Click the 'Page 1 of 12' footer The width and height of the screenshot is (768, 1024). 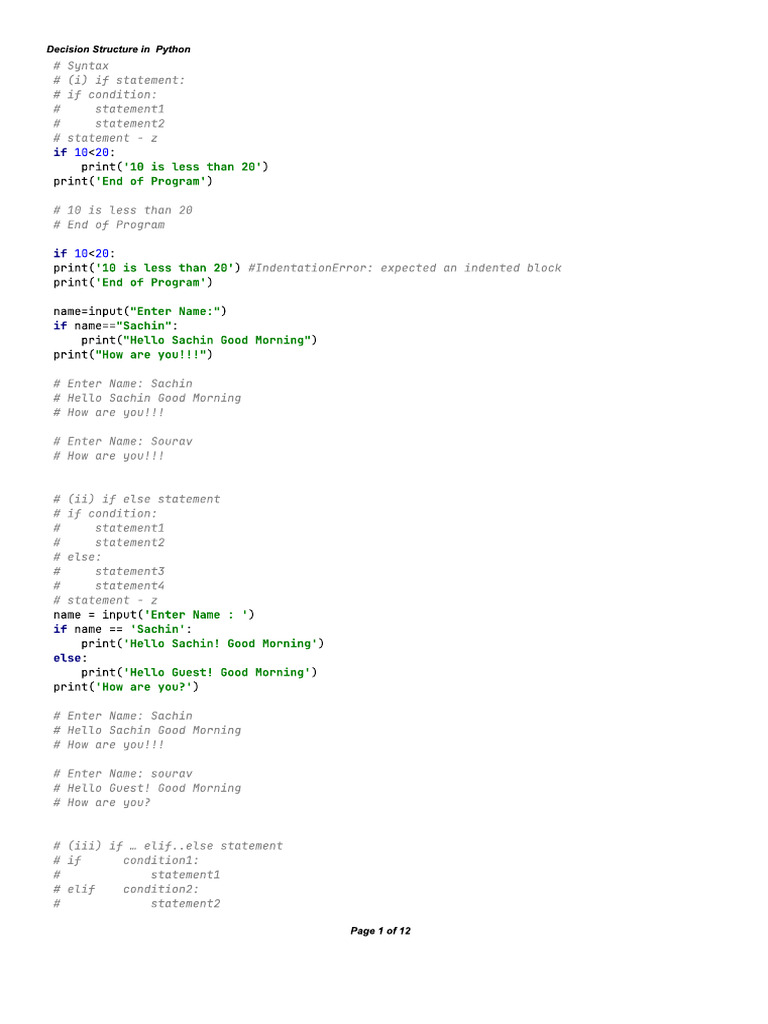click(x=380, y=931)
